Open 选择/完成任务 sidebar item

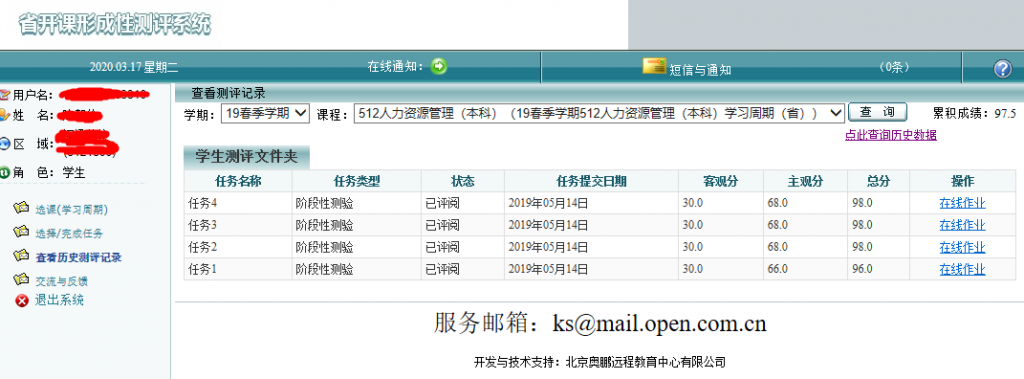69,233
